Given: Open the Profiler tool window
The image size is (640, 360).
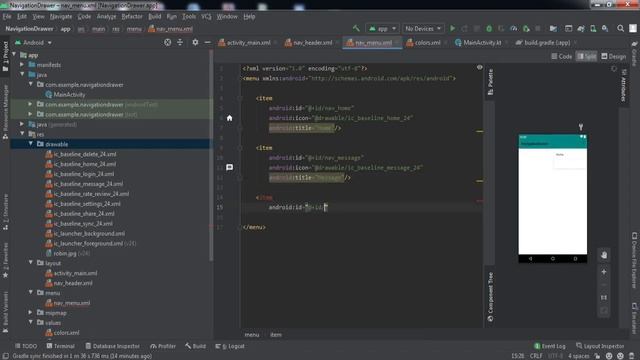Looking at the screenshot, I should click(163, 346).
